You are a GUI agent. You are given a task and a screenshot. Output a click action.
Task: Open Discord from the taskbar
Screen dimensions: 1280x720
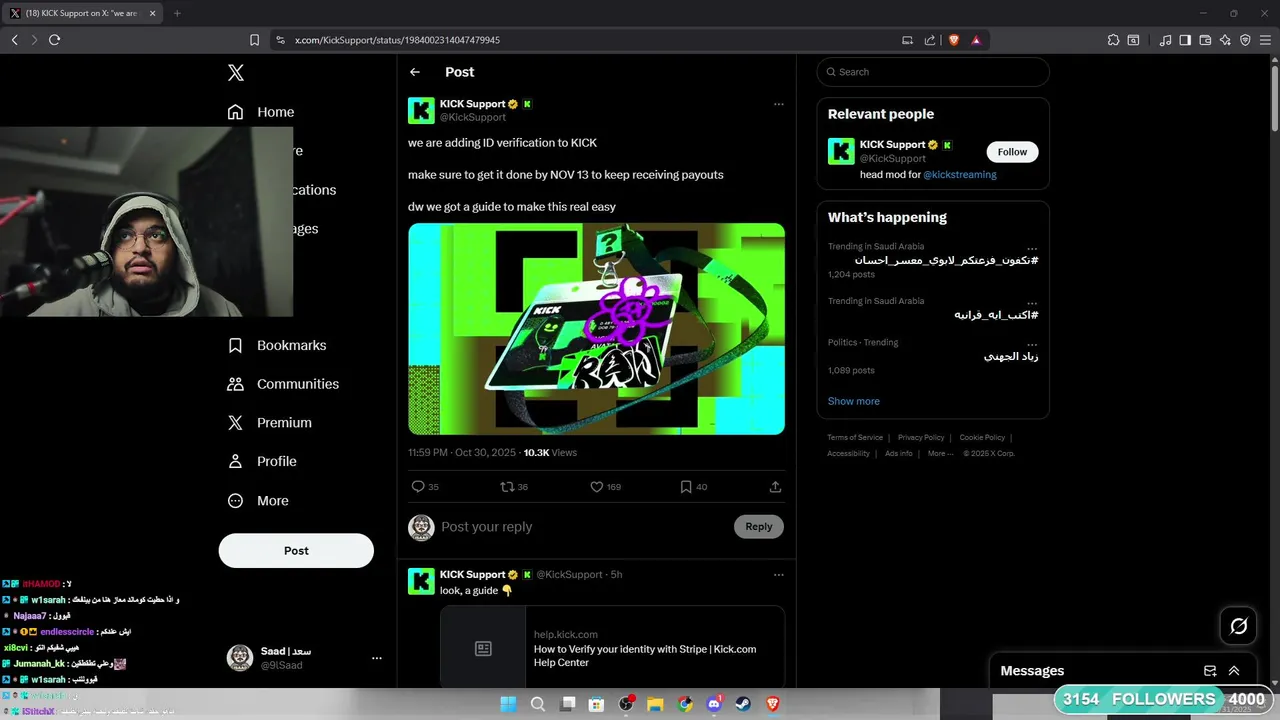[714, 704]
